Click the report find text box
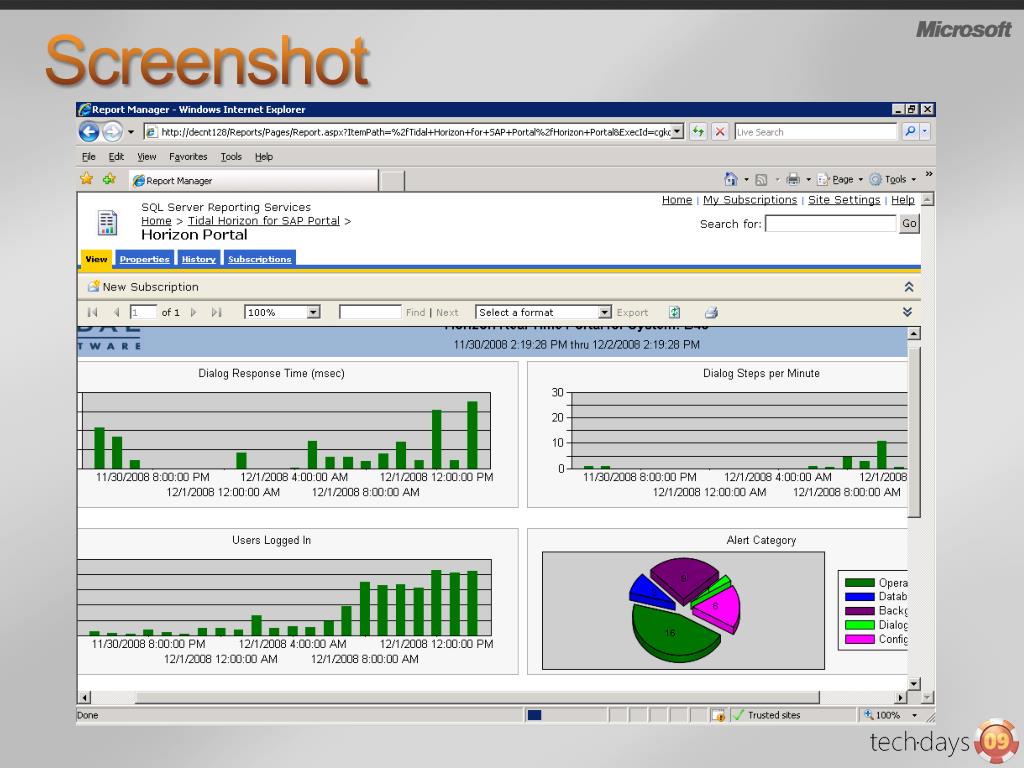The height and width of the screenshot is (768, 1024). 370,312
